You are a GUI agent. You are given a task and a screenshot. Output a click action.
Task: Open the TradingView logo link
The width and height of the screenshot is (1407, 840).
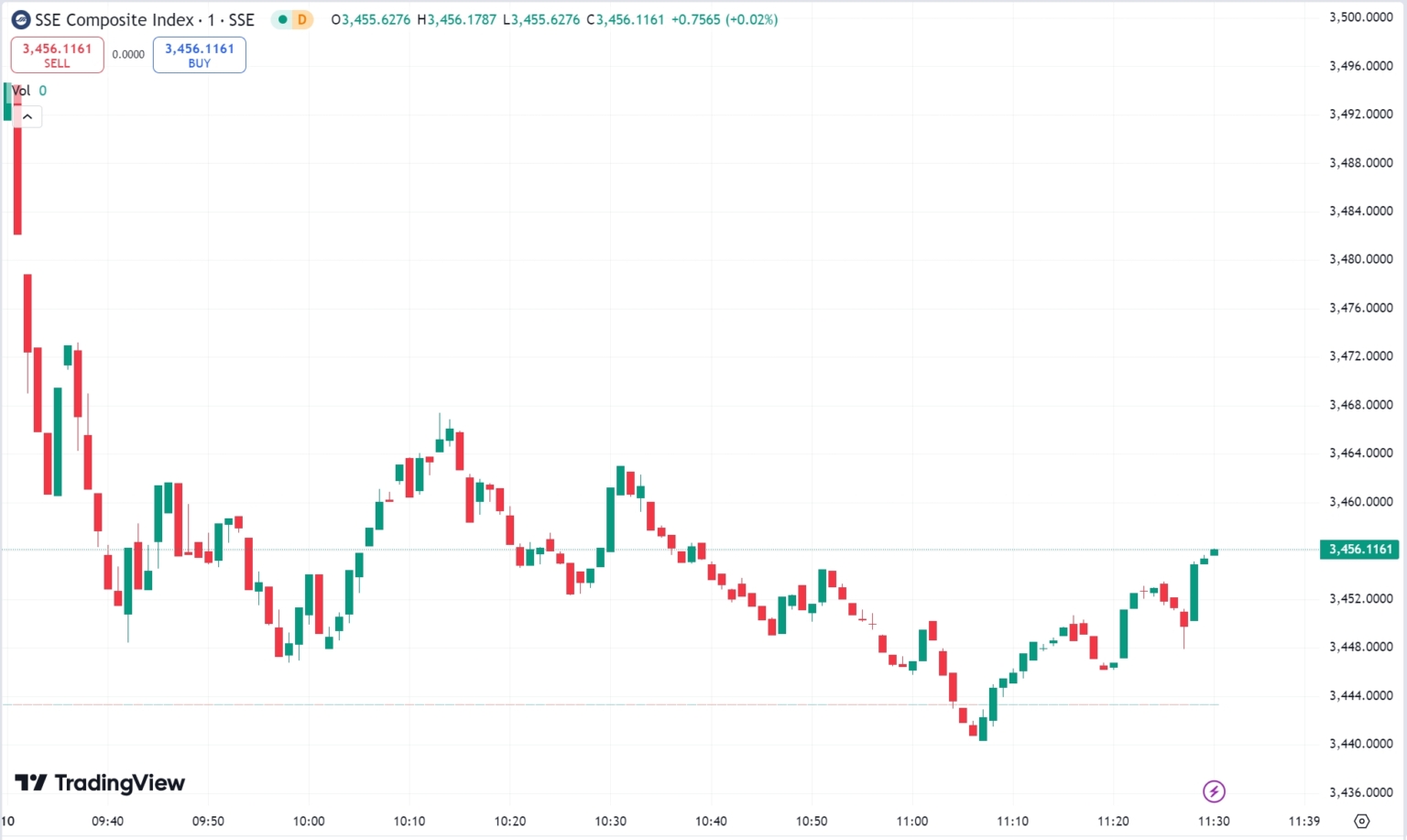(100, 783)
